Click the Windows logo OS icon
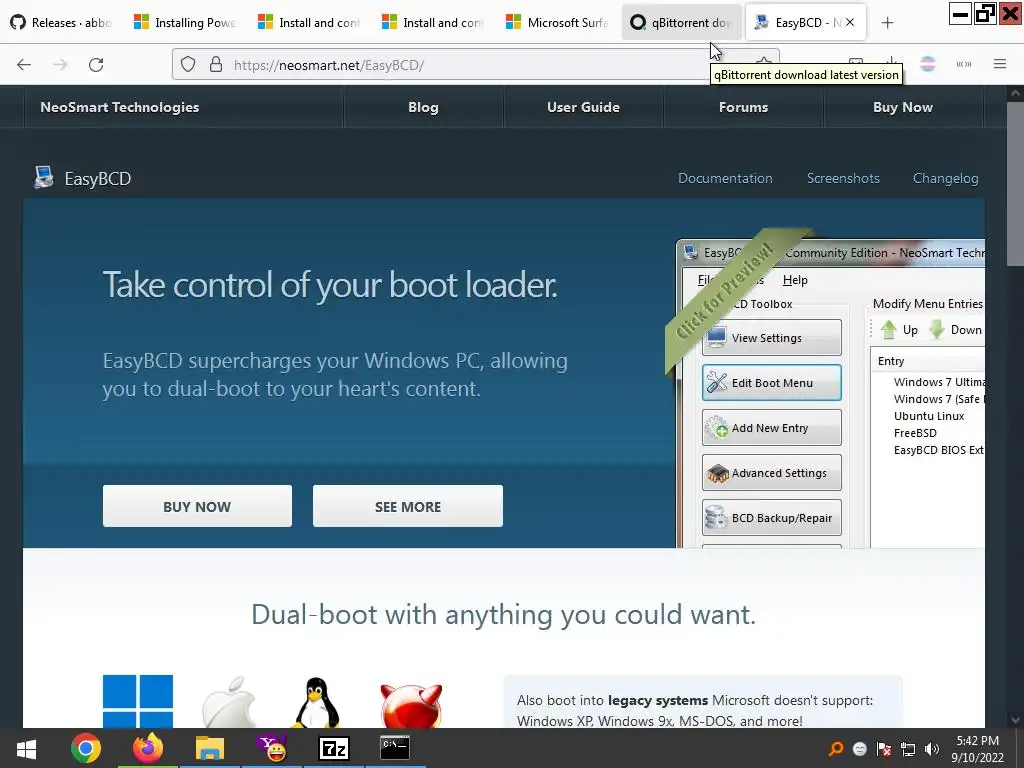This screenshot has width=1024, height=768. tap(138, 701)
